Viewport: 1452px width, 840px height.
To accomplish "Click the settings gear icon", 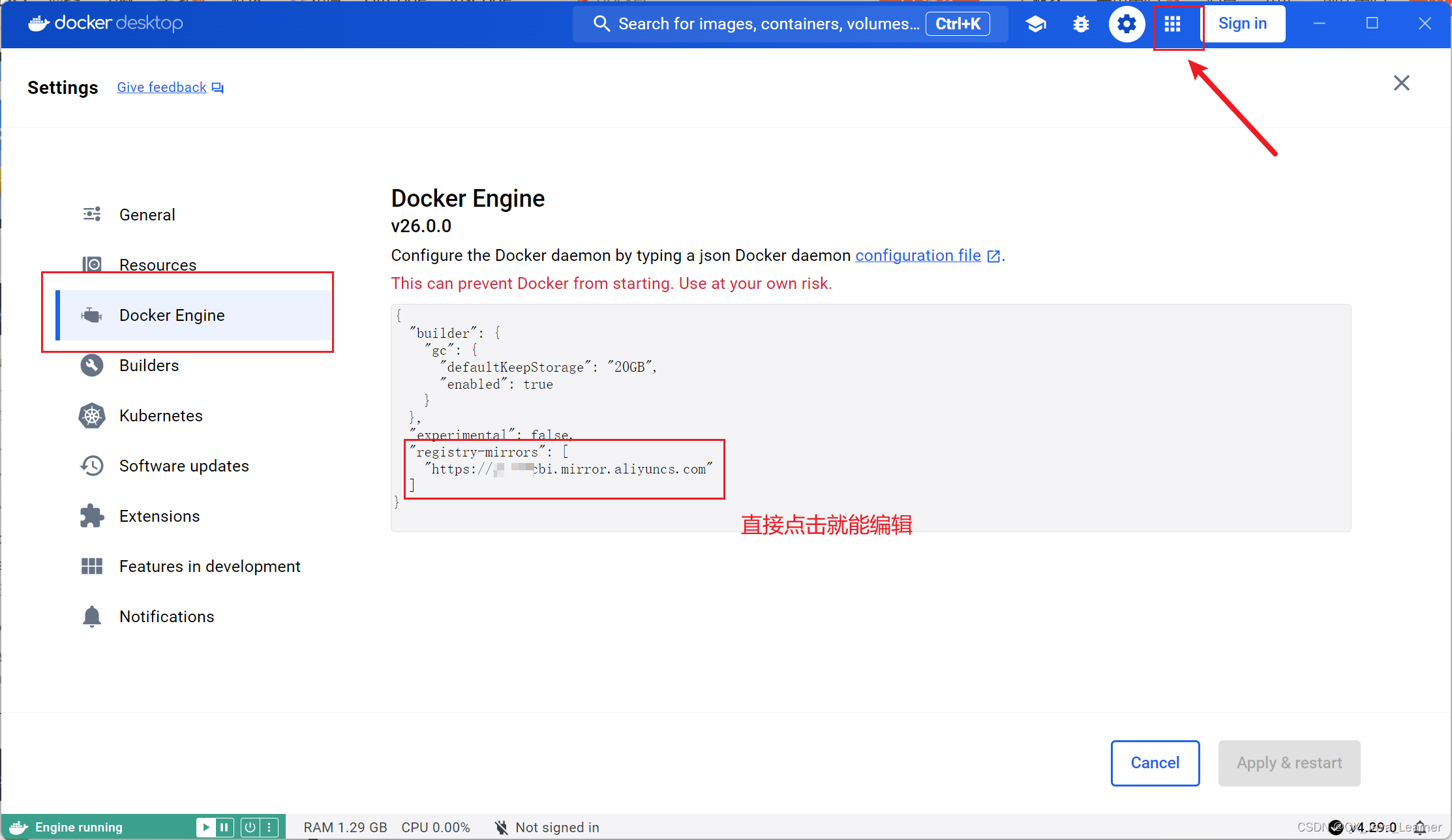I will (1127, 23).
